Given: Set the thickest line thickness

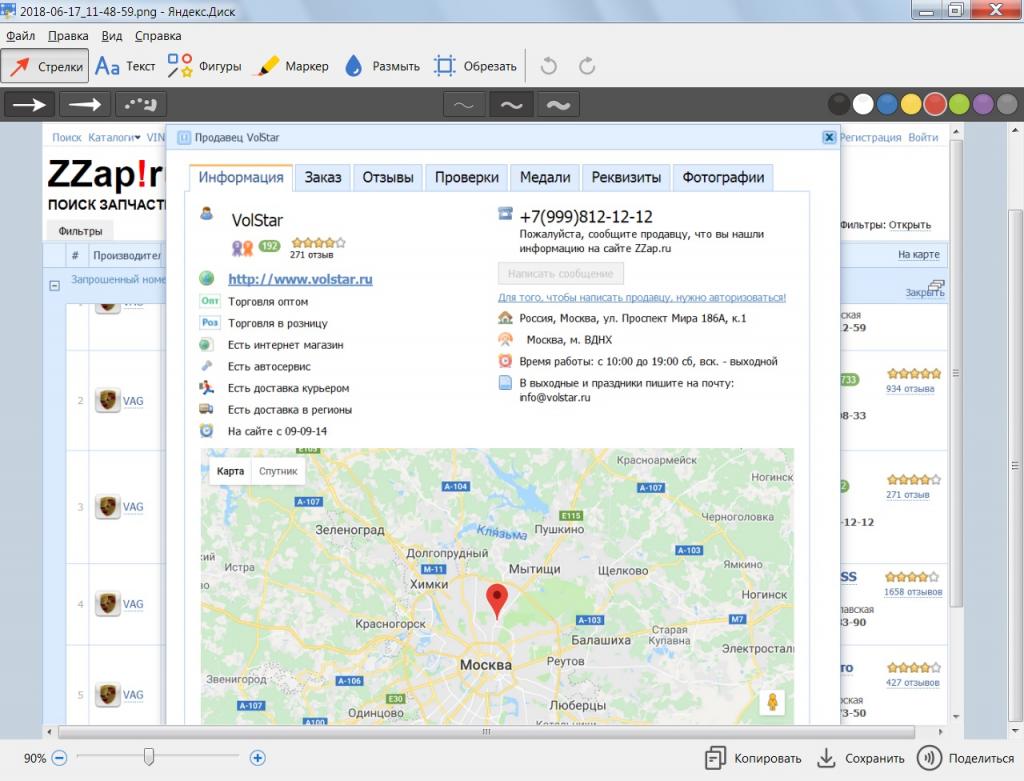Looking at the screenshot, I should pyautogui.click(x=558, y=104).
